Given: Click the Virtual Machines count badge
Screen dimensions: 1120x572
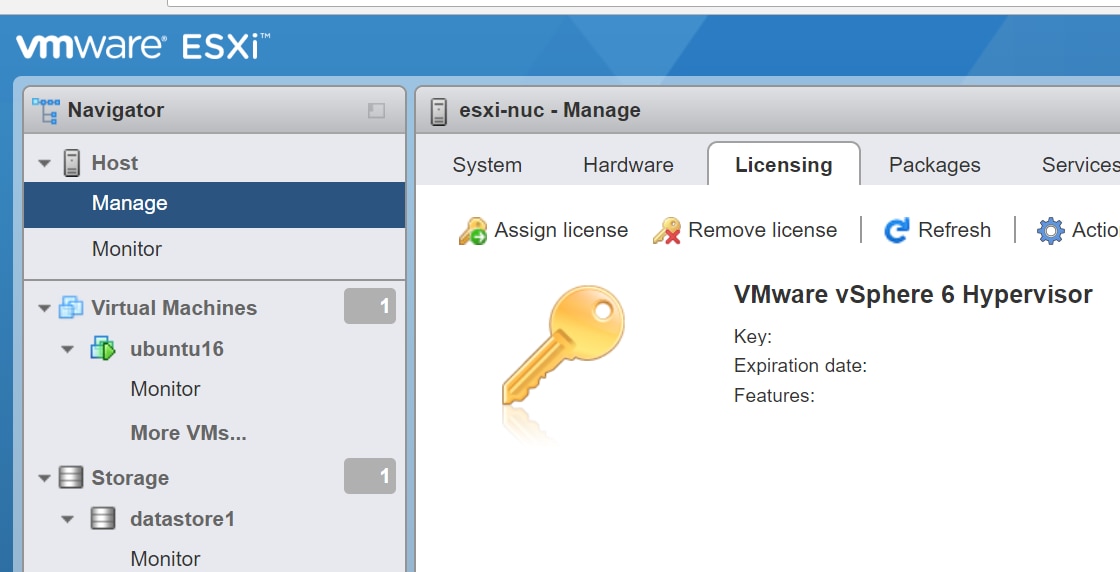Looking at the screenshot, I should [x=370, y=306].
